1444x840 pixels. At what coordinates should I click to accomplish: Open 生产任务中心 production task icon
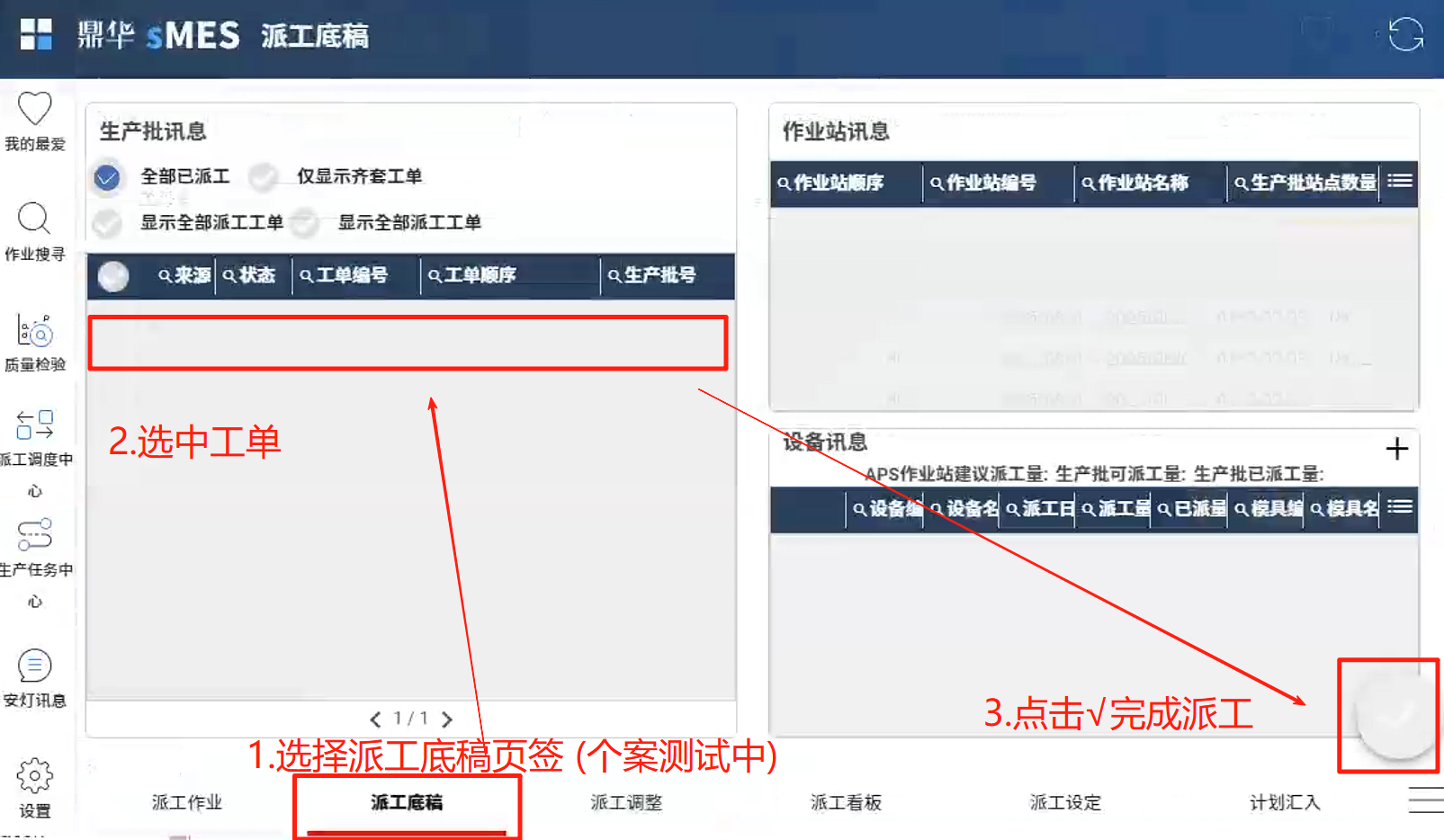pyautogui.click(x=35, y=534)
